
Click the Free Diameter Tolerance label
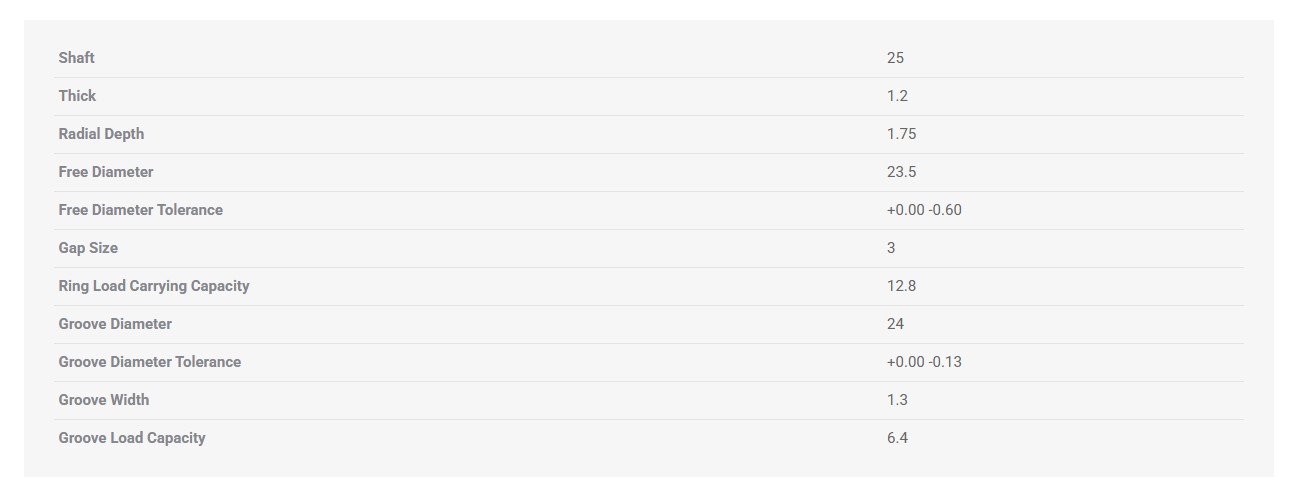140,210
